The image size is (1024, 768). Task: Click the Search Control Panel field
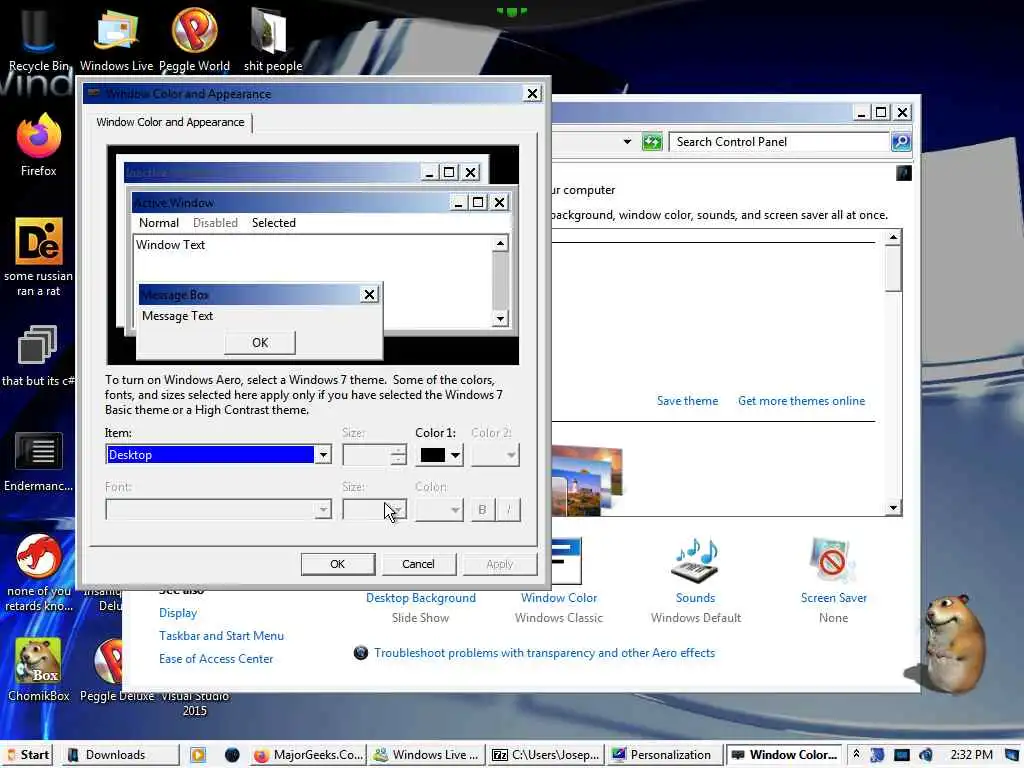[778, 142]
